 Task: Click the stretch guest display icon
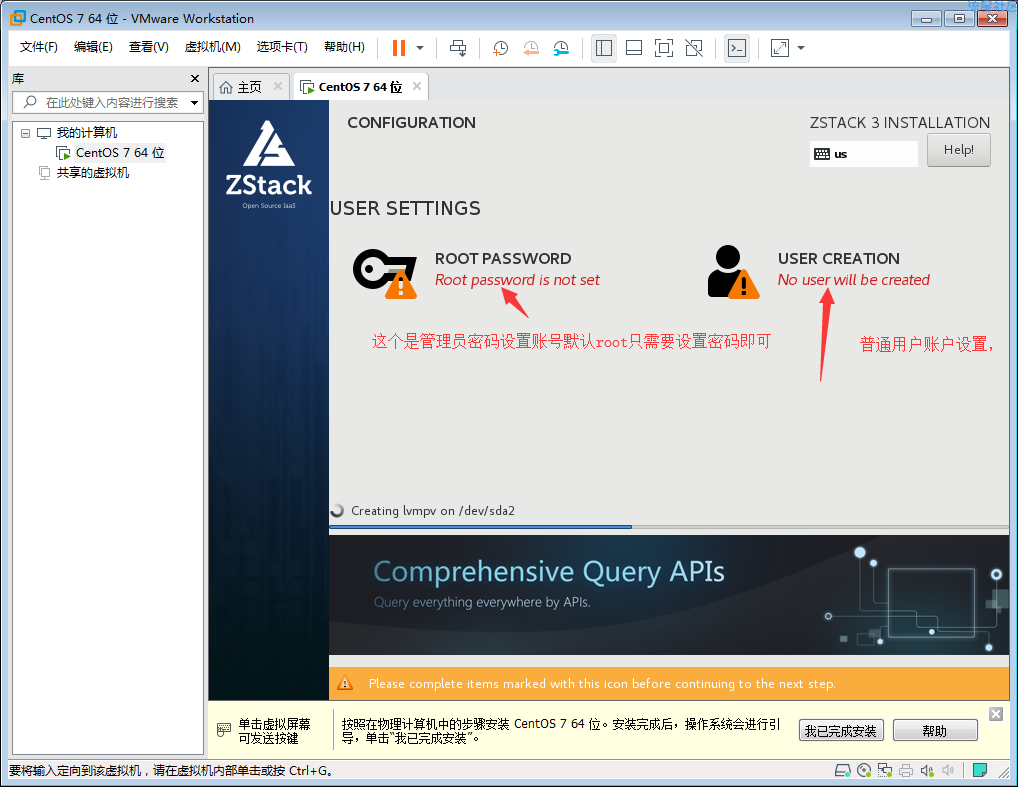pos(780,48)
